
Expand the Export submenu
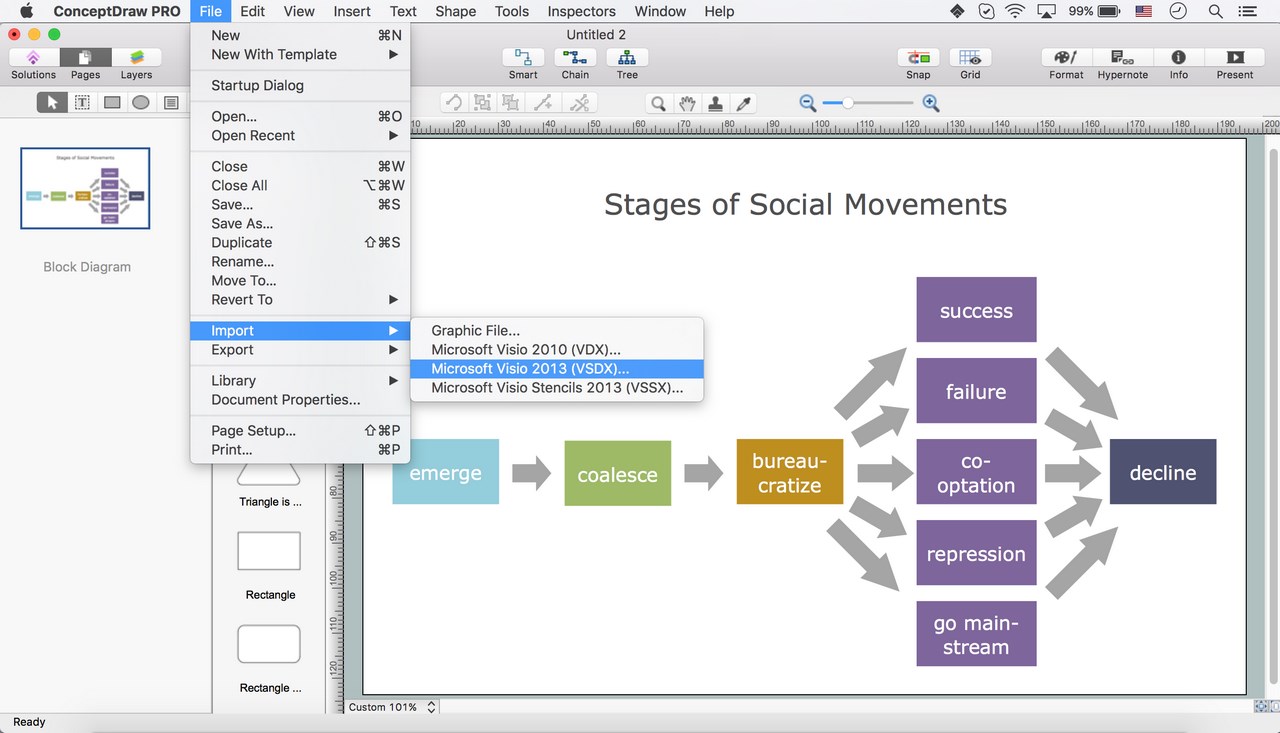pyautogui.click(x=232, y=349)
